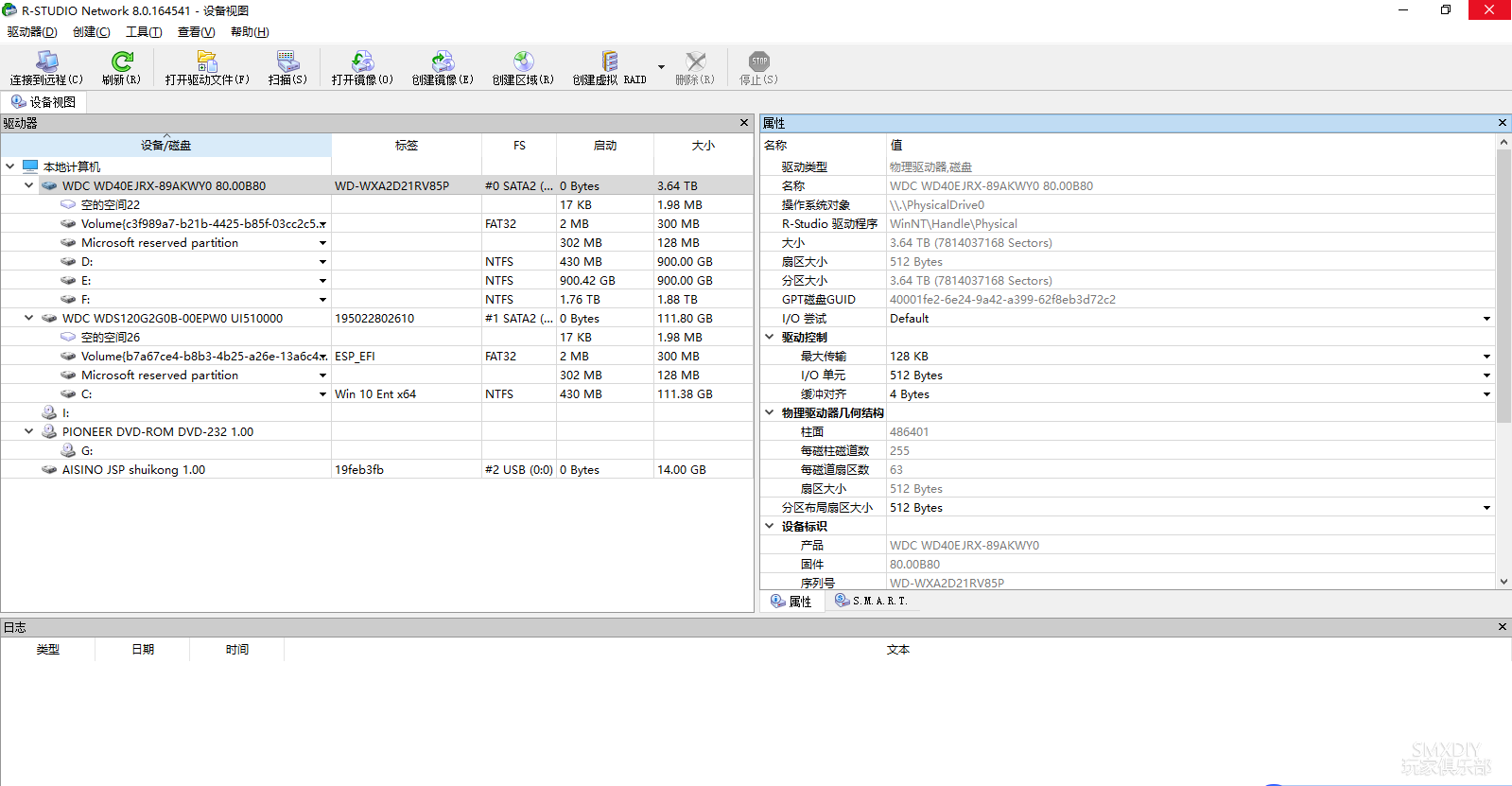The image size is (1512, 786).
Task: Open an image using 打开镜像 icon
Action: pyautogui.click(x=362, y=68)
